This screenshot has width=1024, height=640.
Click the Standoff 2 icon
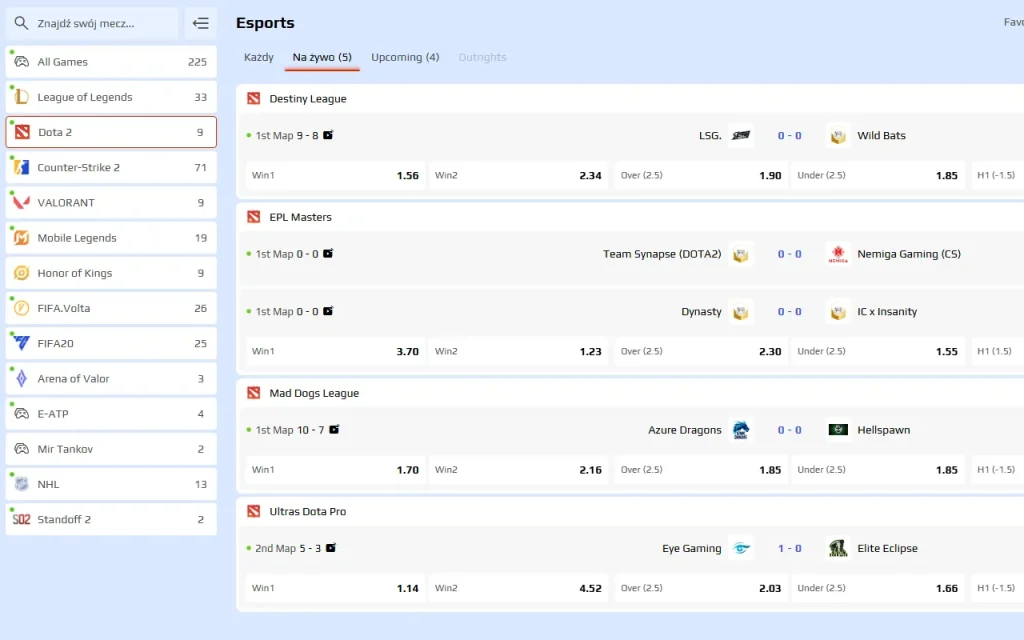click(22, 520)
